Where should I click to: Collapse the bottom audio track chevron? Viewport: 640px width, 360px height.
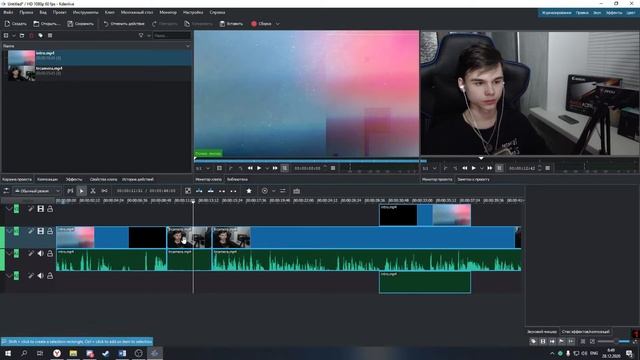point(9,276)
